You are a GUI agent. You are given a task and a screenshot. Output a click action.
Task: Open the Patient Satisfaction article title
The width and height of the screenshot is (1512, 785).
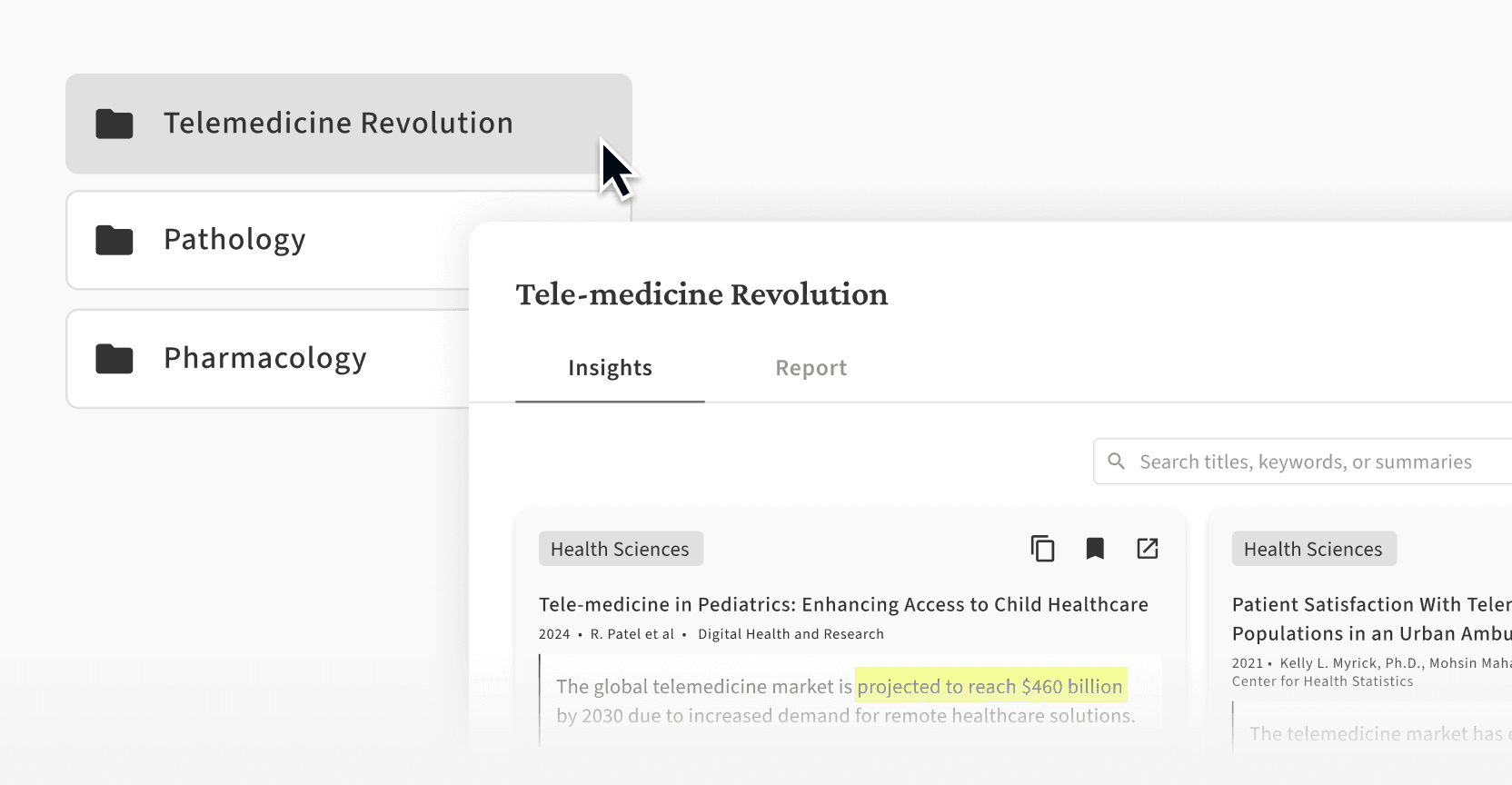pyautogui.click(x=1372, y=619)
